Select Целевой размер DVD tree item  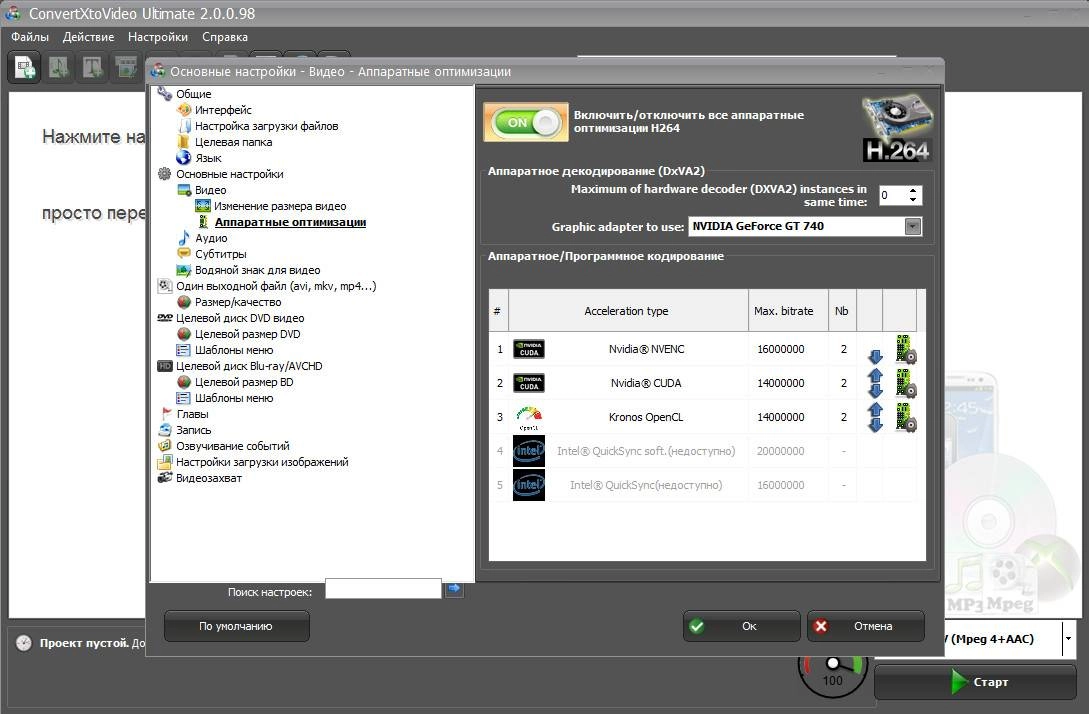248,333
